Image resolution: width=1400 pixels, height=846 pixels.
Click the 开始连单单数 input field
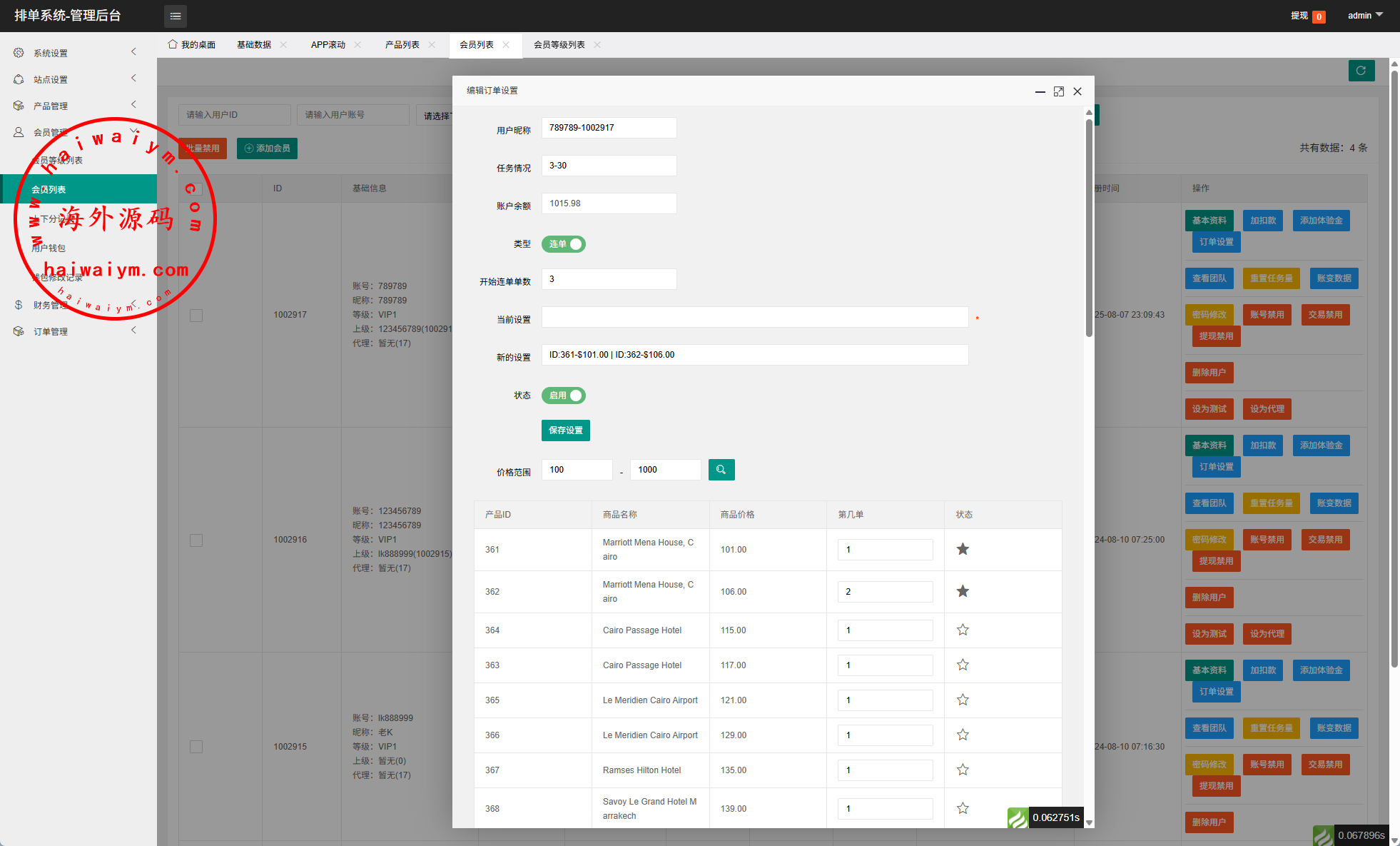click(609, 279)
